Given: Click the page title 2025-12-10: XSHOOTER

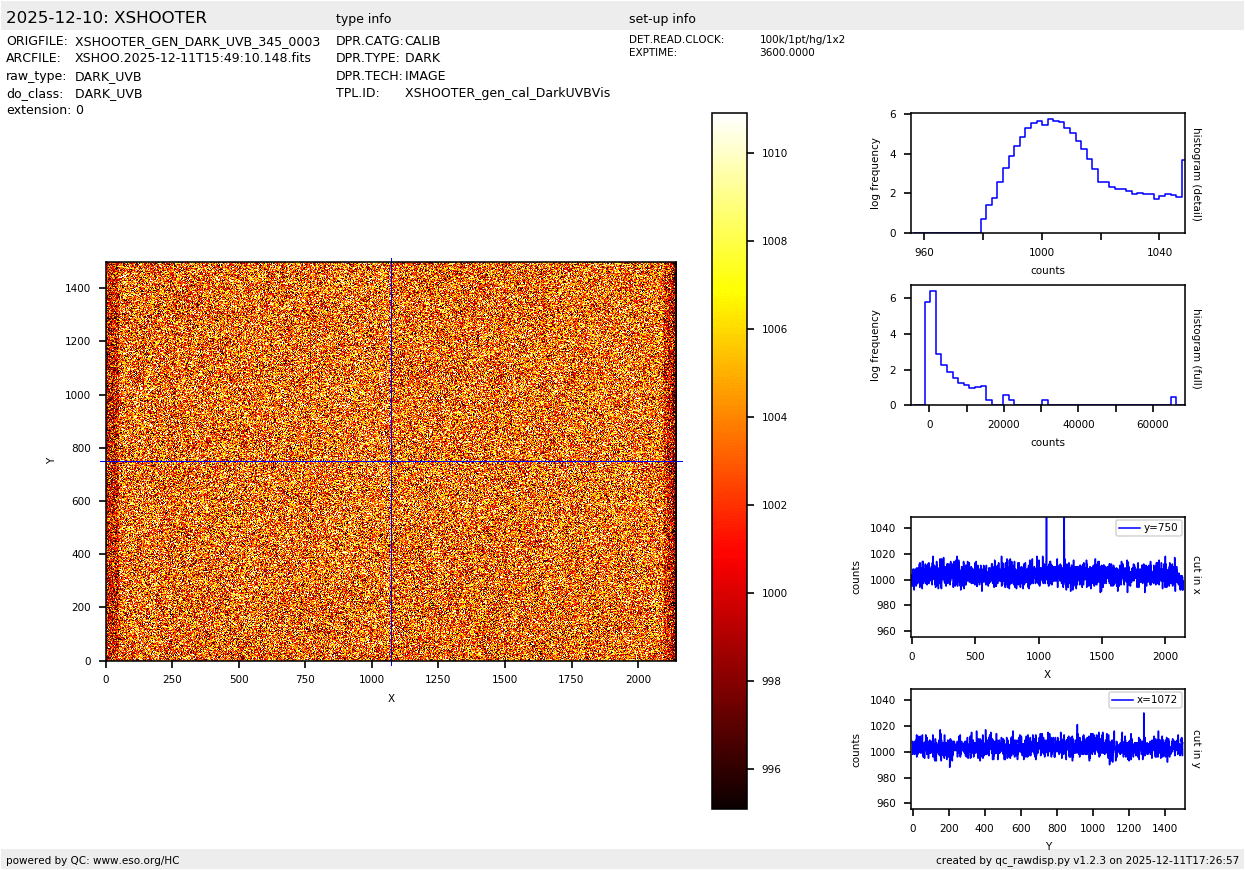Looking at the screenshot, I should click(x=106, y=18).
